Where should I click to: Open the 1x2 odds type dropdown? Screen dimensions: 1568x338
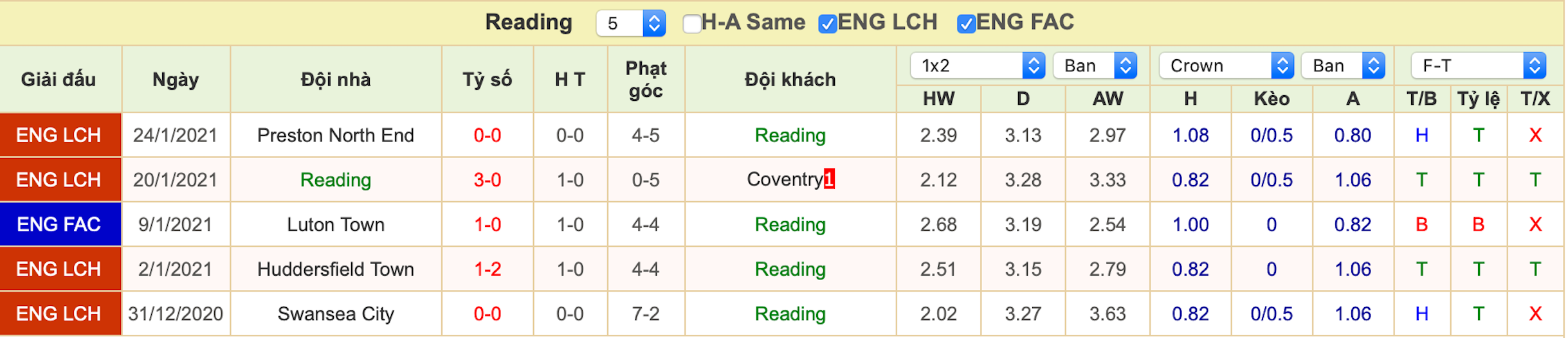click(978, 66)
